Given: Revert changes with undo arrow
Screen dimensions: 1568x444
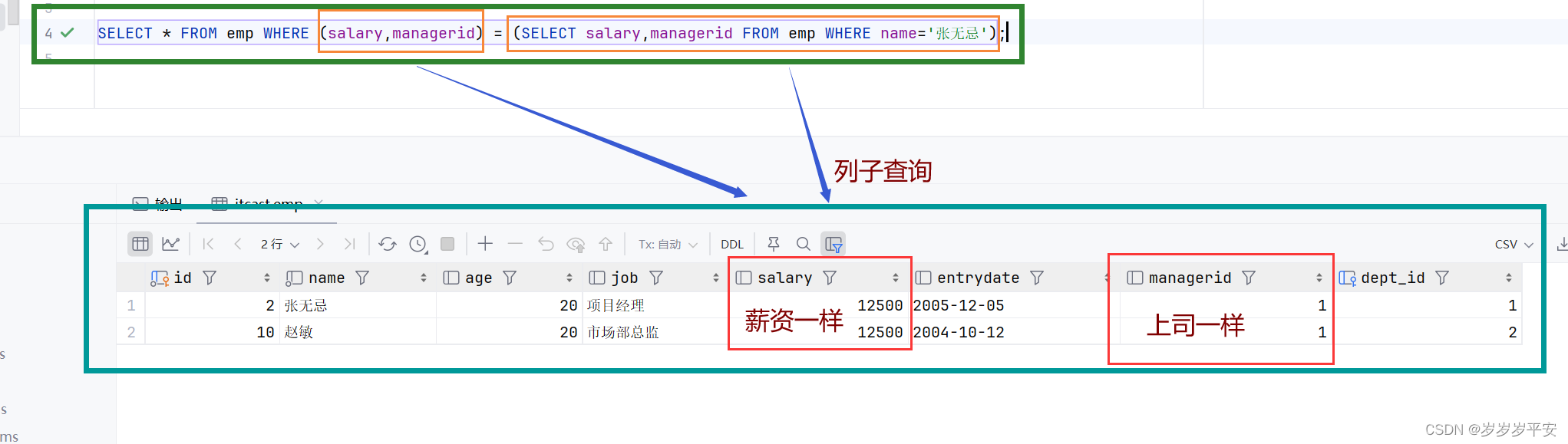Looking at the screenshot, I should [x=546, y=244].
